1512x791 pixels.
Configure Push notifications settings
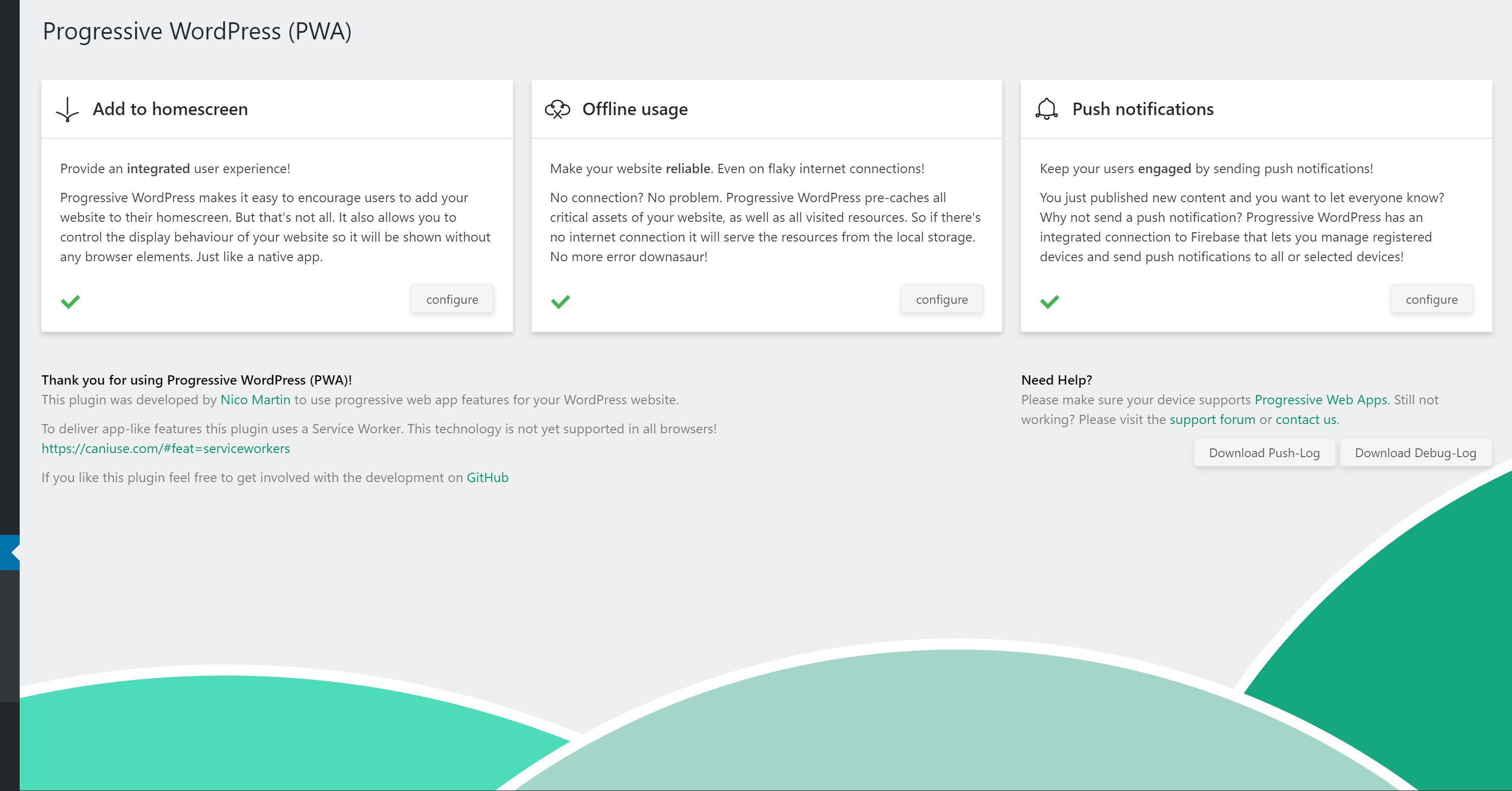[1431, 300]
